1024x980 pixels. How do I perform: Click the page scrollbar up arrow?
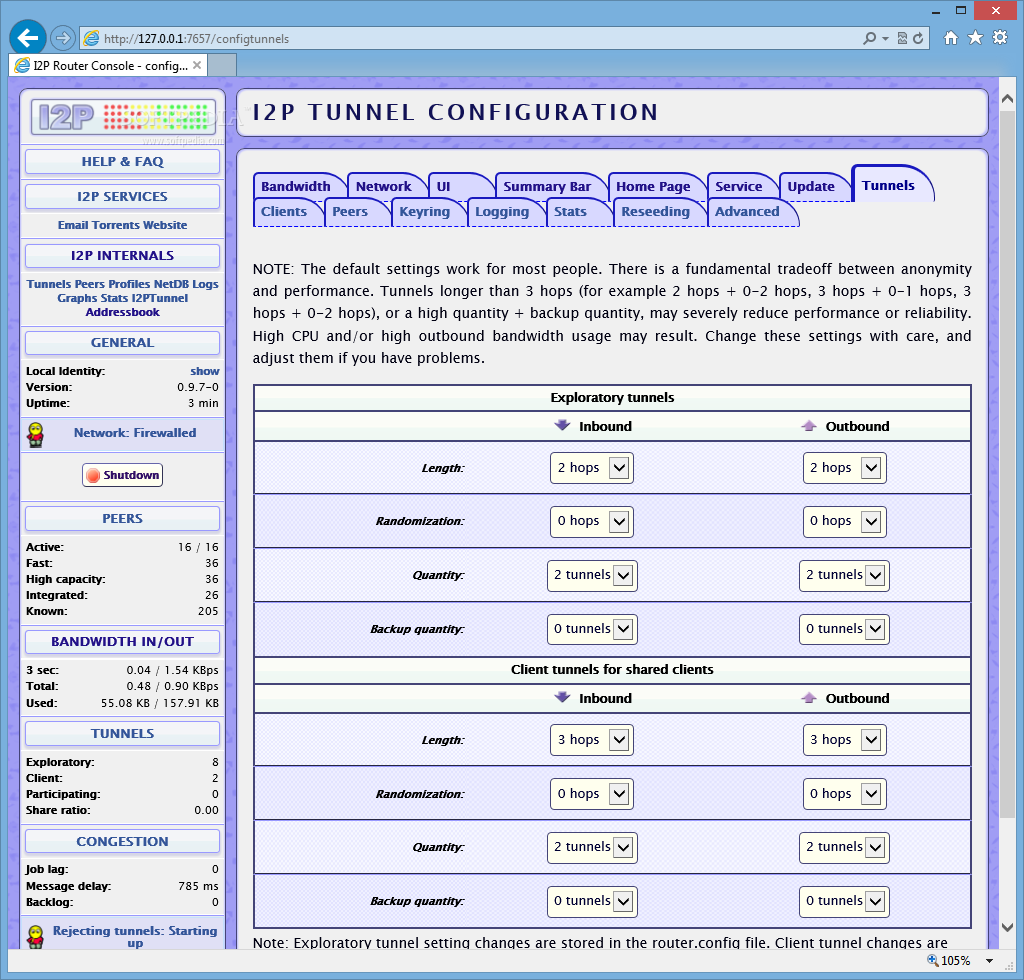(1007, 99)
